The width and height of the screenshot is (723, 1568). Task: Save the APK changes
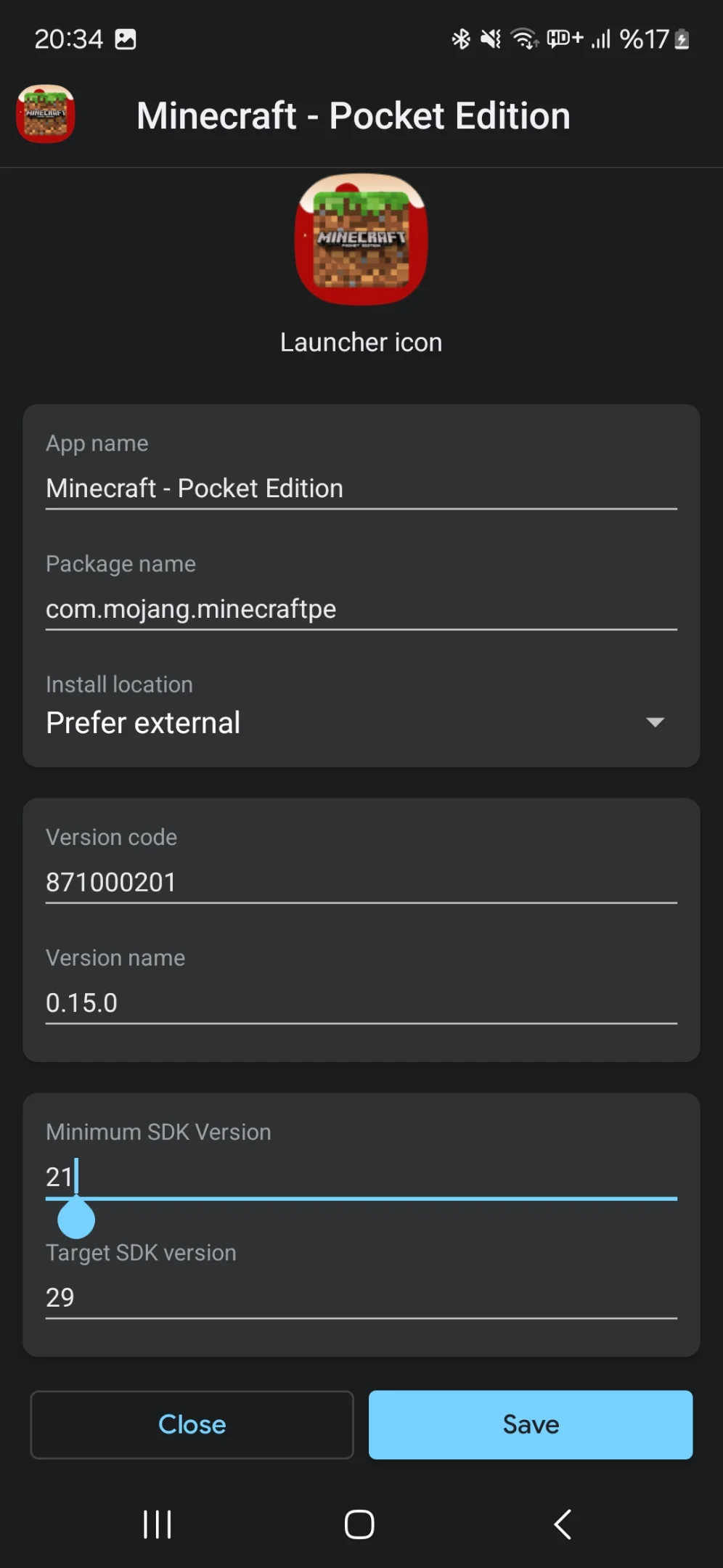(x=531, y=1424)
